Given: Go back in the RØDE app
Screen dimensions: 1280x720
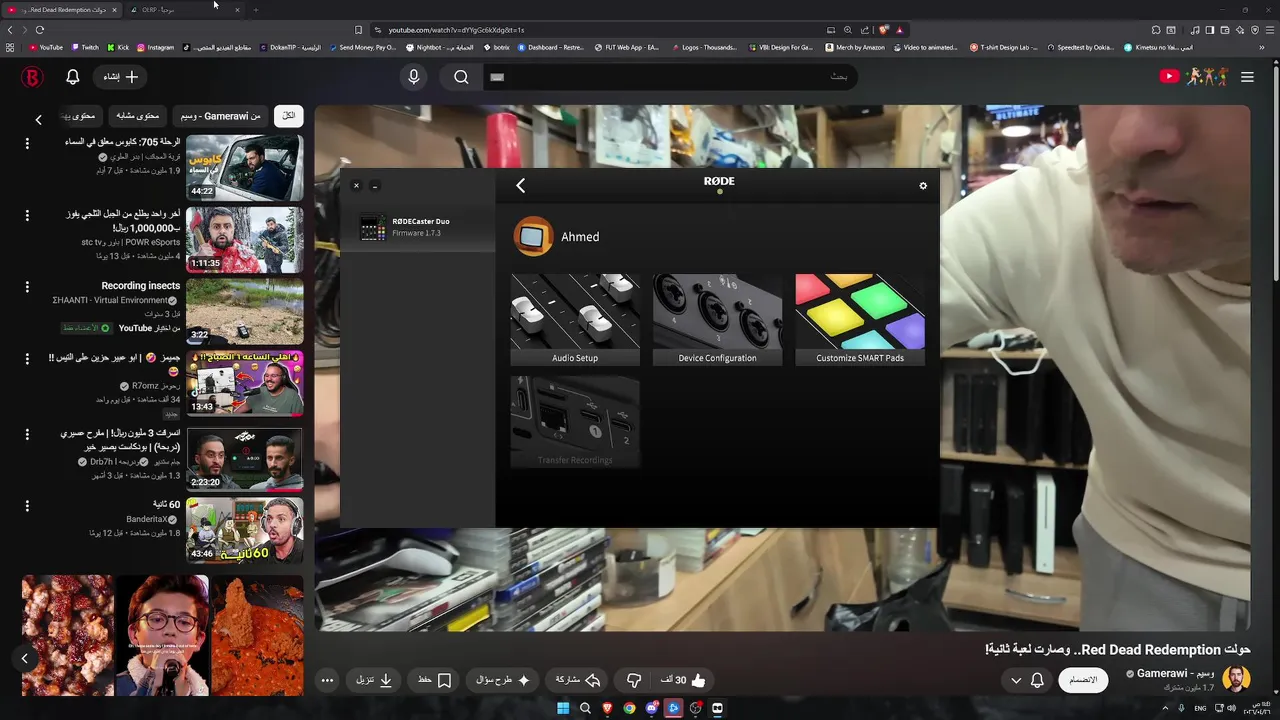Looking at the screenshot, I should [x=520, y=185].
